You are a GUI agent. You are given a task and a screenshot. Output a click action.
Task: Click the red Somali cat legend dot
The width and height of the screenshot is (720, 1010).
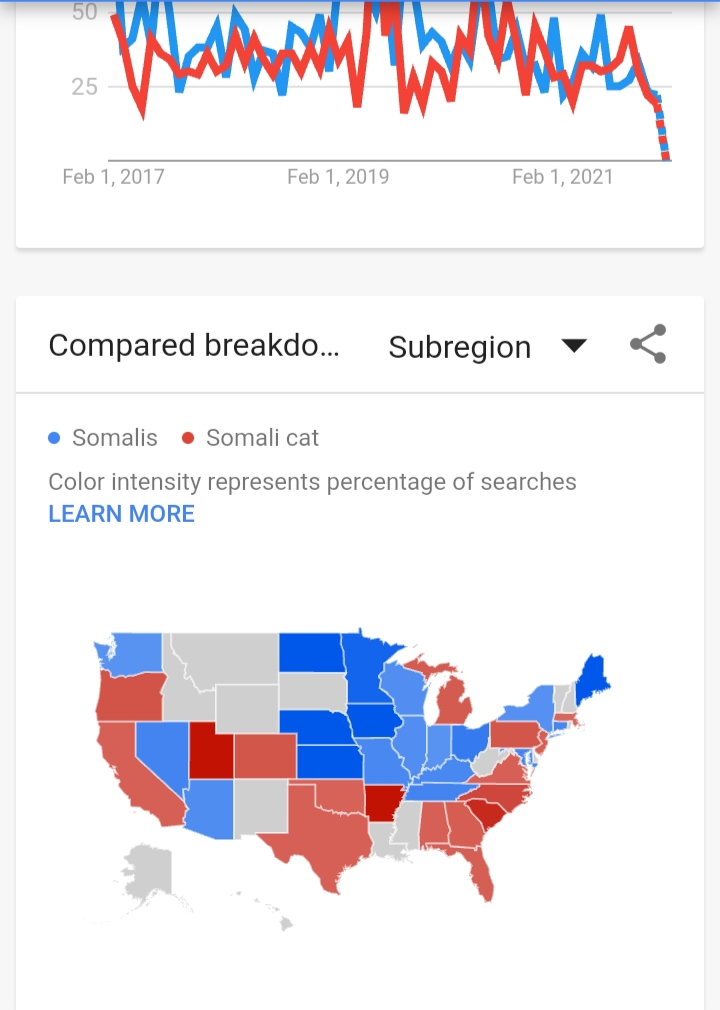pyautogui.click(x=188, y=438)
